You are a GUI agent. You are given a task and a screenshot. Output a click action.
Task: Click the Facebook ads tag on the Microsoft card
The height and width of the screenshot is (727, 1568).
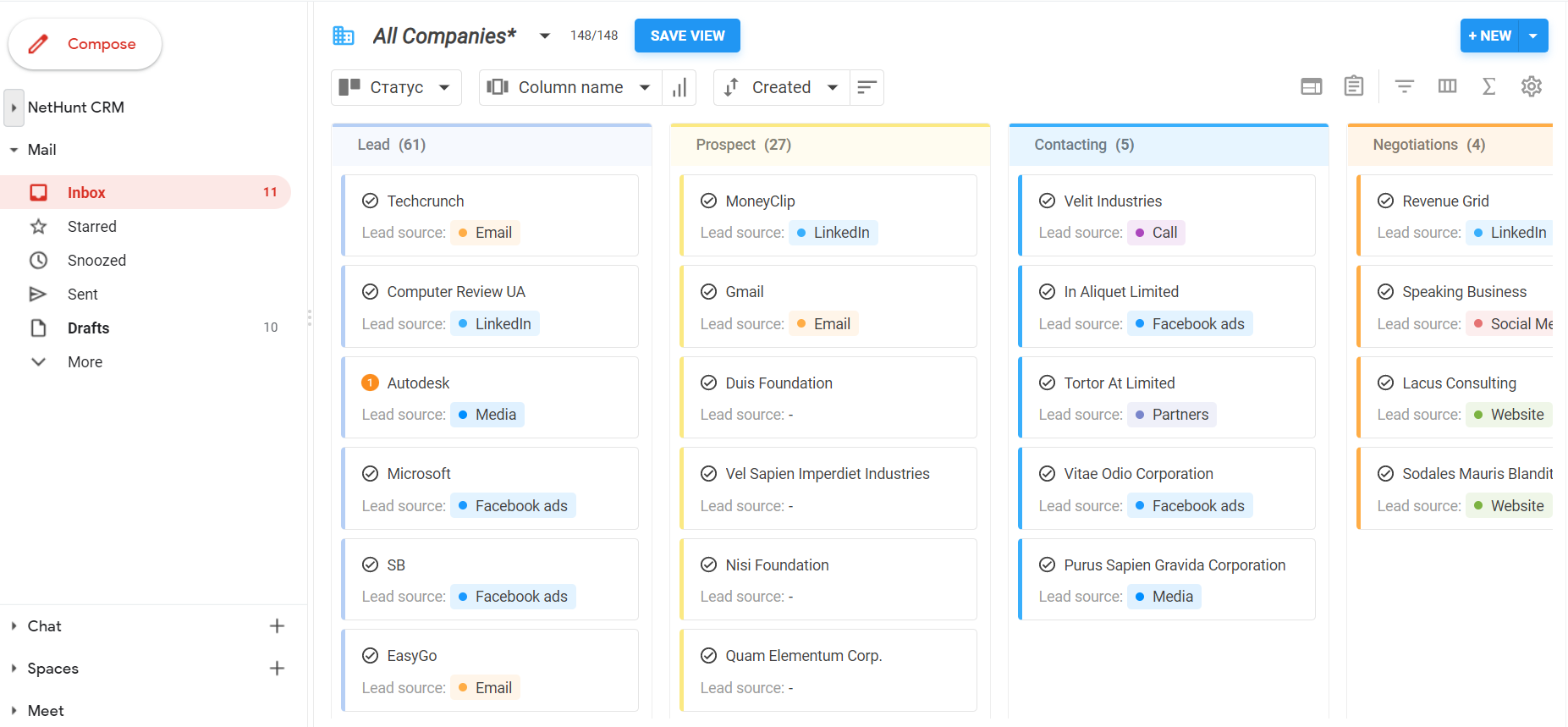point(513,505)
